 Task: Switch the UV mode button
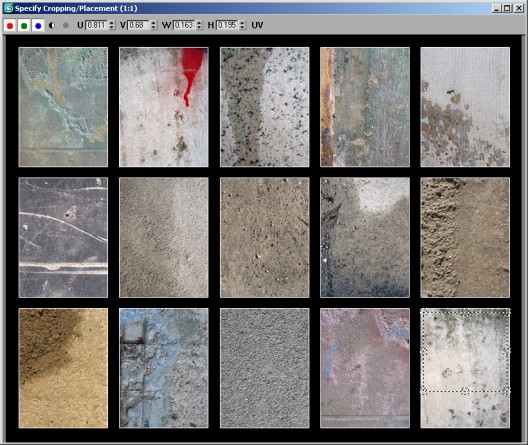pyautogui.click(x=257, y=25)
